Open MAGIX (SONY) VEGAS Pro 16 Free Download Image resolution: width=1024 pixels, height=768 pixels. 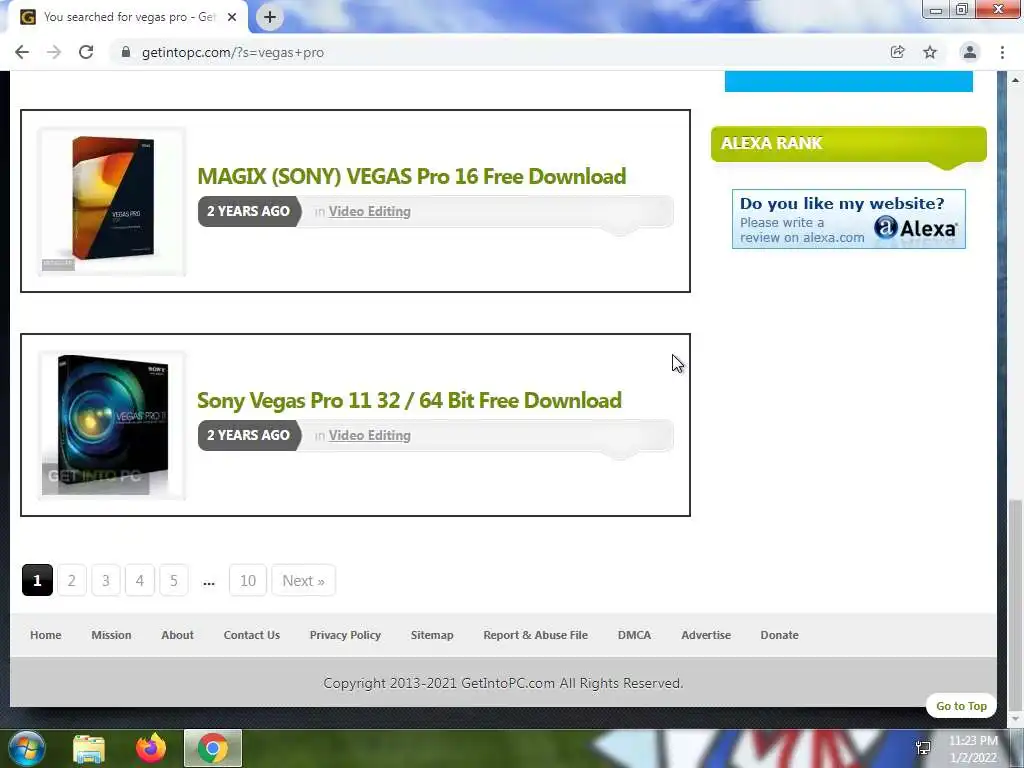411,176
